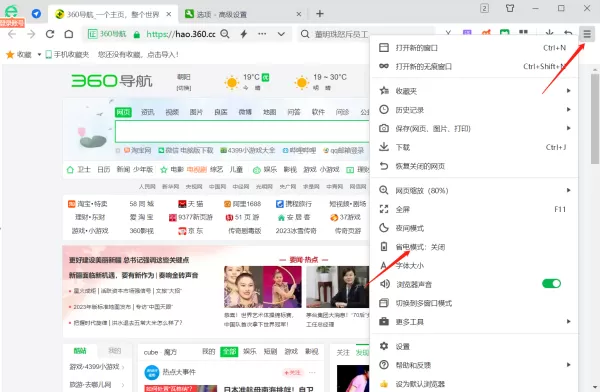The height and width of the screenshot is (392, 600).
Task: Open the address bar three-dots menu
Action: point(262,34)
